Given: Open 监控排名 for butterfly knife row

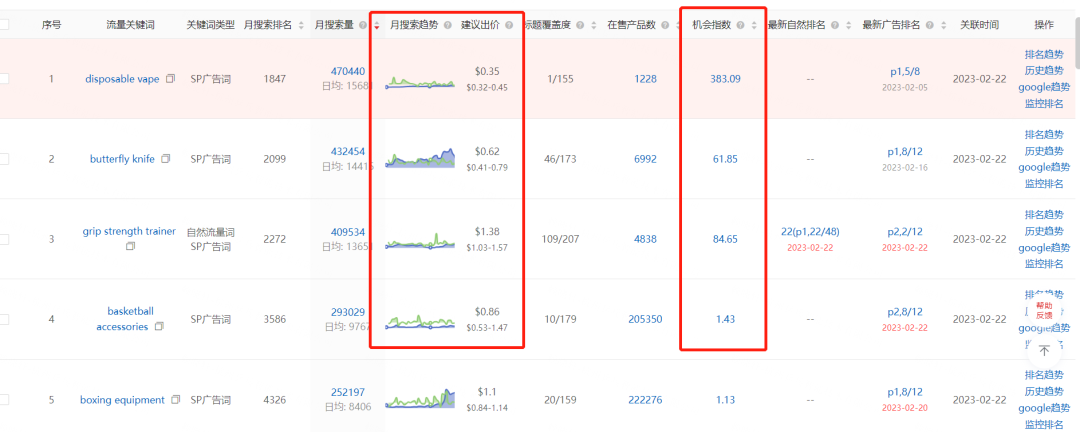Looking at the screenshot, I should click(1043, 183).
